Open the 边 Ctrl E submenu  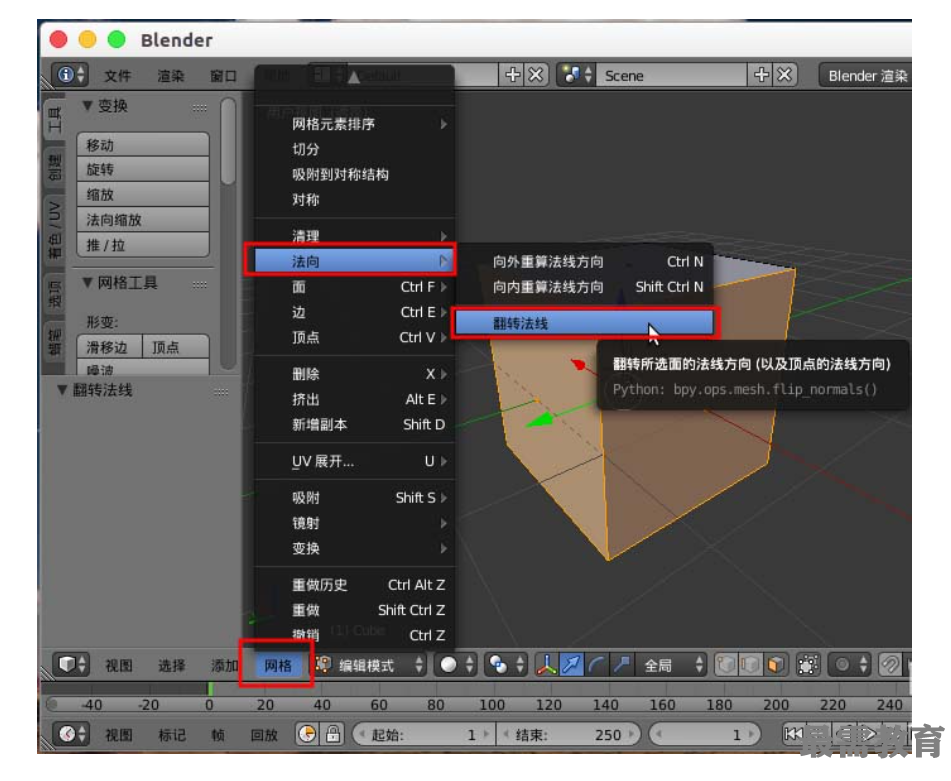tap(354, 312)
